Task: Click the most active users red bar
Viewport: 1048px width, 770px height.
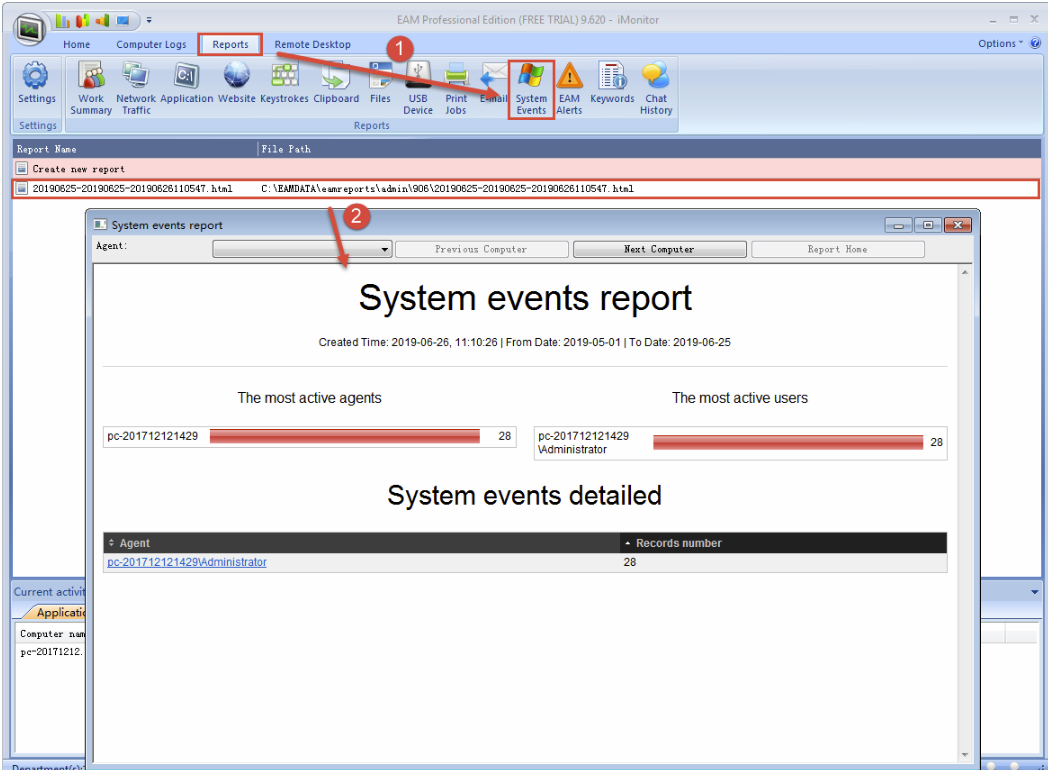Action: 788,442
